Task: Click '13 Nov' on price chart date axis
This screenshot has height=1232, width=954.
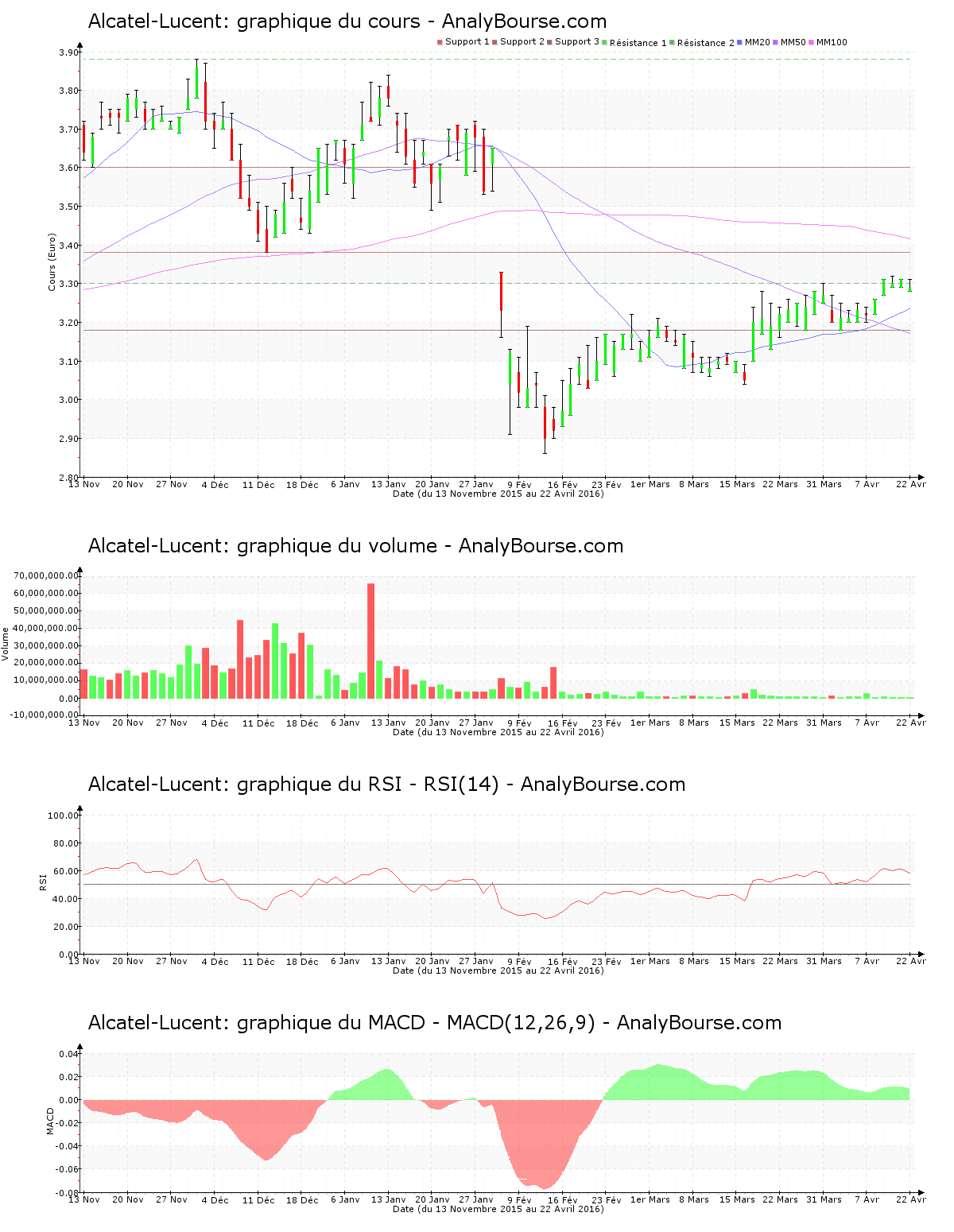Action: (84, 484)
